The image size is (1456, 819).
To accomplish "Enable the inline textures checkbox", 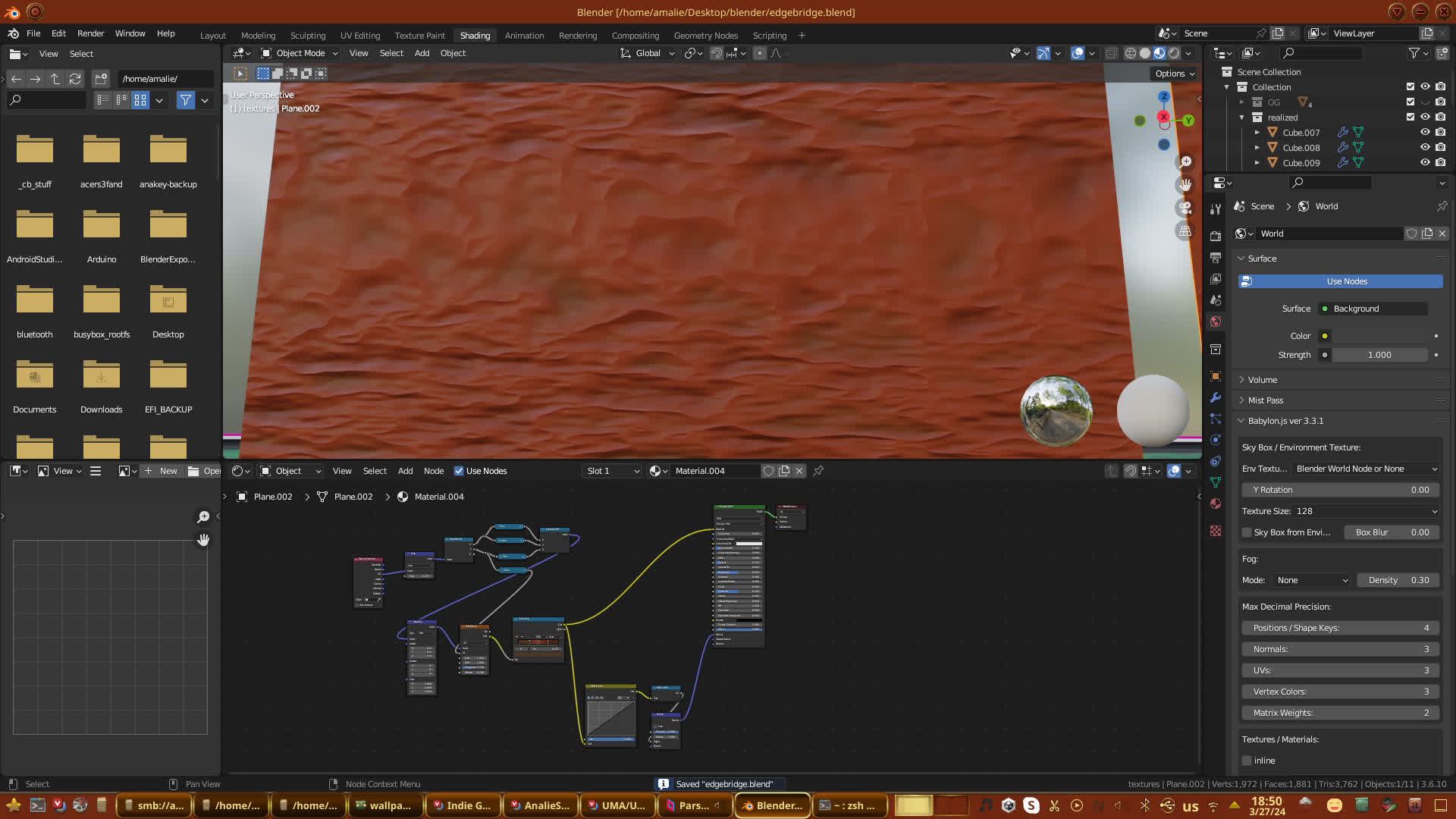I will pos(1247,761).
